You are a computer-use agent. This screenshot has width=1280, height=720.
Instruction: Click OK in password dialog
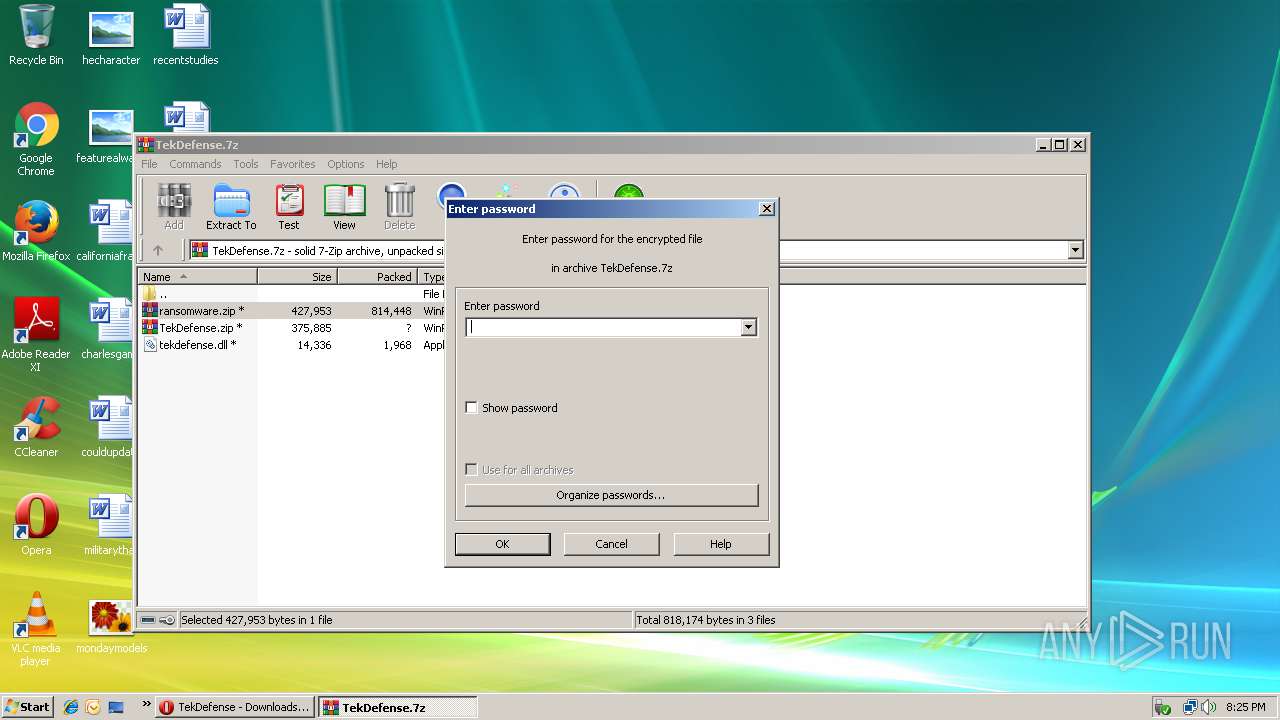[x=502, y=544]
